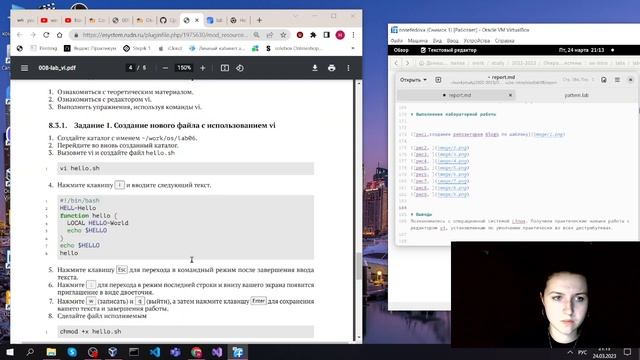This screenshot has height=360, width=640.
Task: Switch to the second YouTube tab
Action: (72, 20)
